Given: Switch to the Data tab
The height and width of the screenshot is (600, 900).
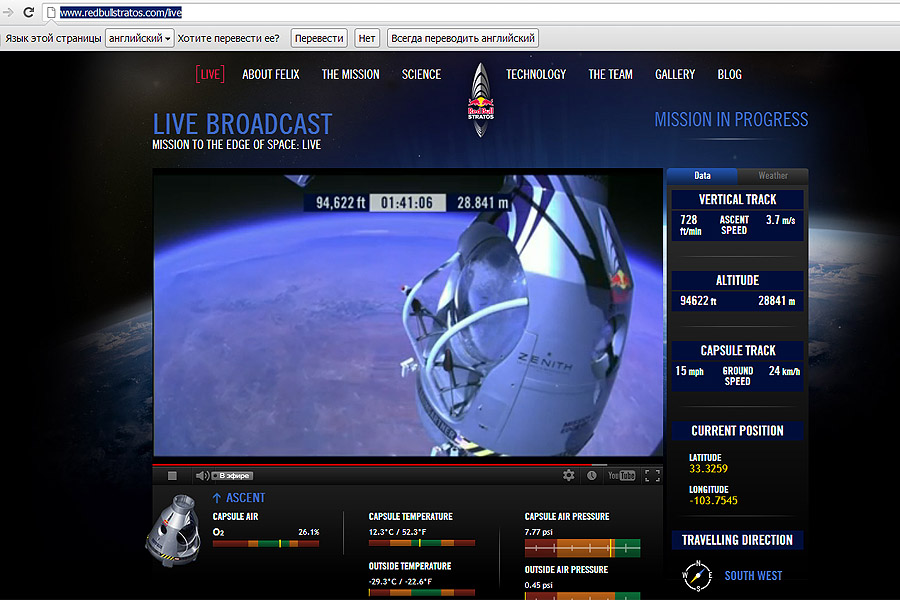Looking at the screenshot, I should coord(702,176).
